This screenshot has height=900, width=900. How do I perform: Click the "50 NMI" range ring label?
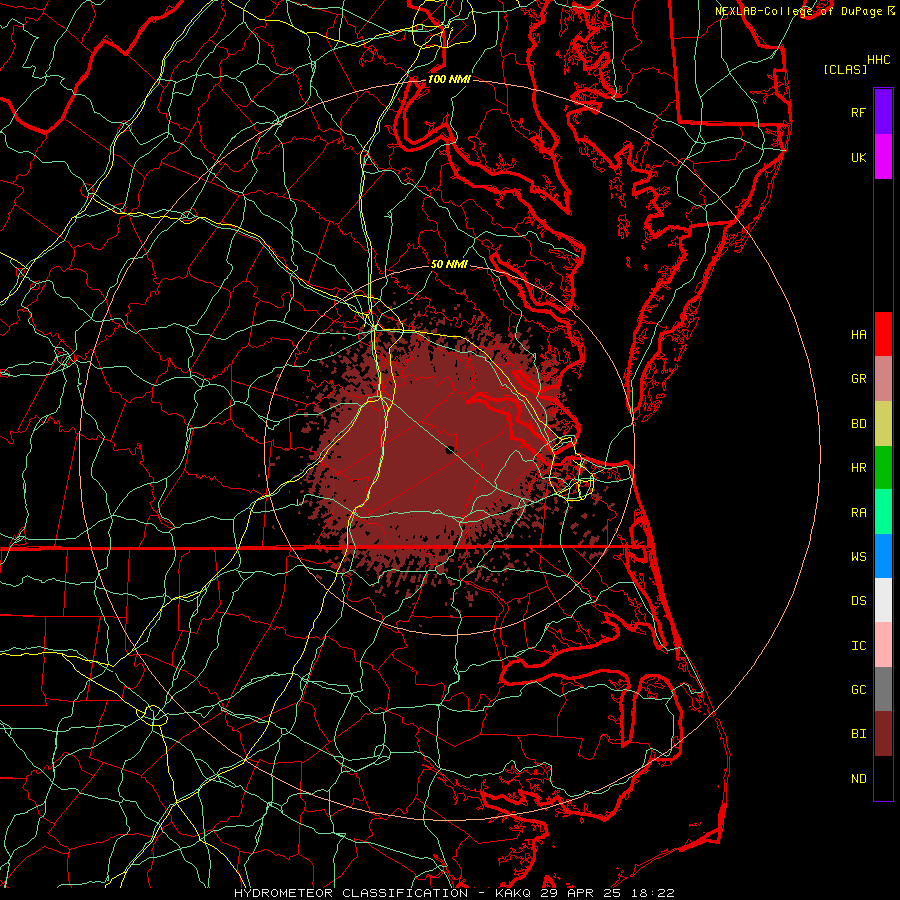pos(449,264)
